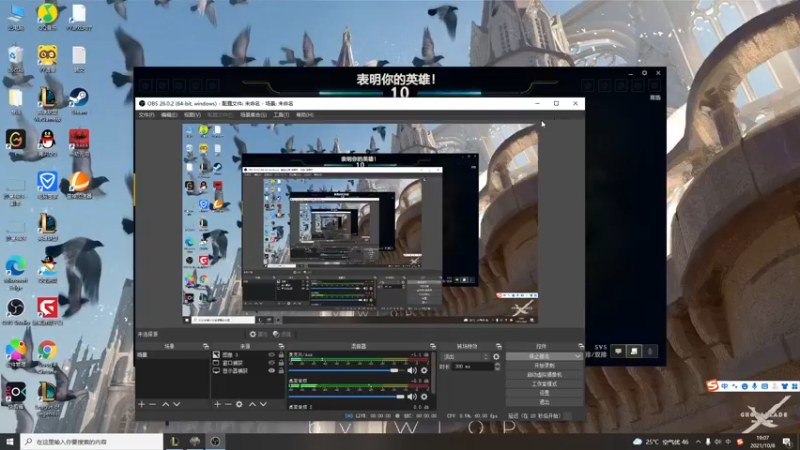Open the Scene Collection menu in OBS
This screenshot has height=450, width=800.
click(253, 115)
